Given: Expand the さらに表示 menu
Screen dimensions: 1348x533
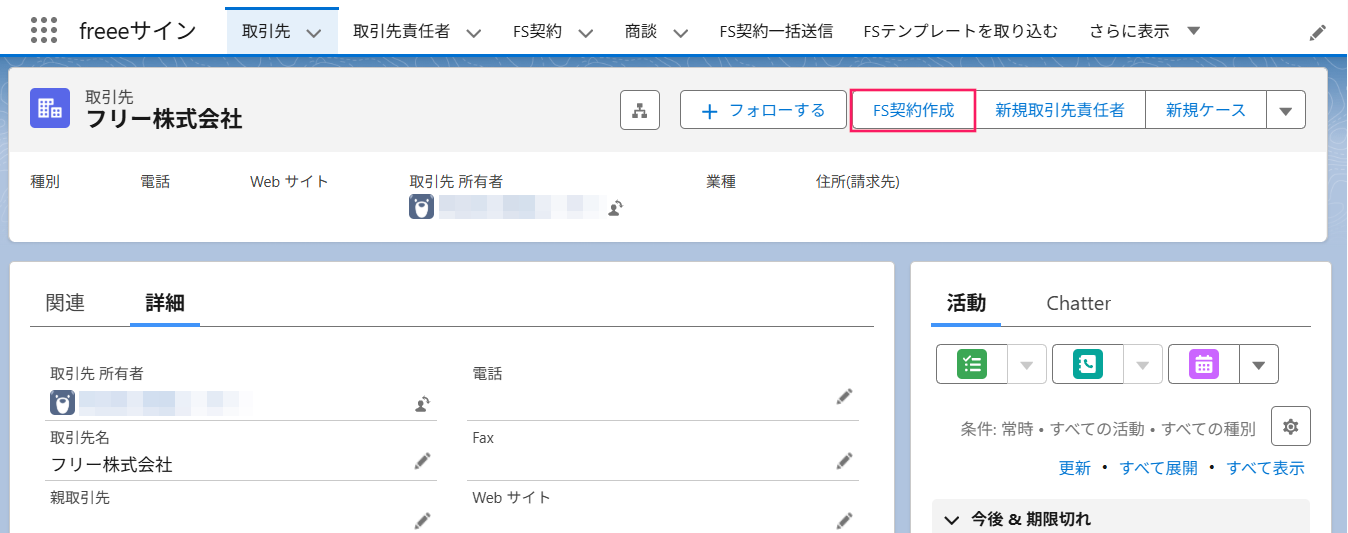Looking at the screenshot, I should (x=1146, y=31).
